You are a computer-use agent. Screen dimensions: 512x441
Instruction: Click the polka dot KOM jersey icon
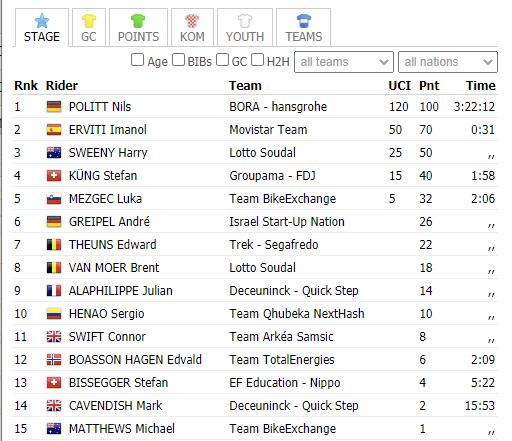pyautogui.click(x=192, y=21)
